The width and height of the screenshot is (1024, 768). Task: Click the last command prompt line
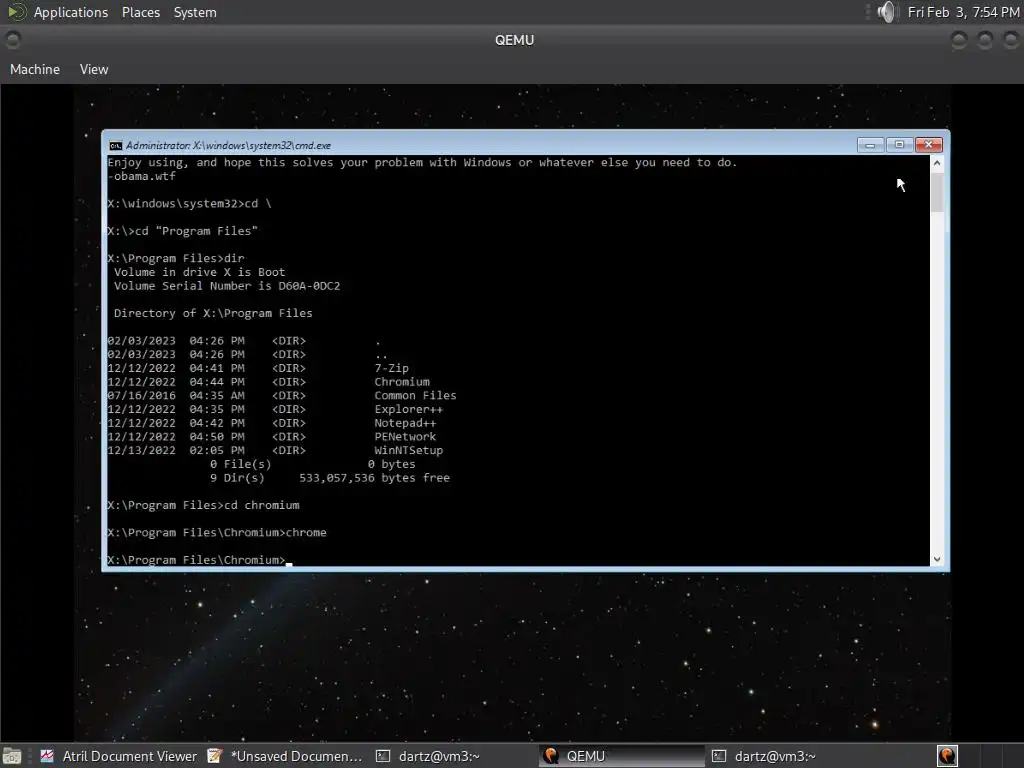point(199,560)
